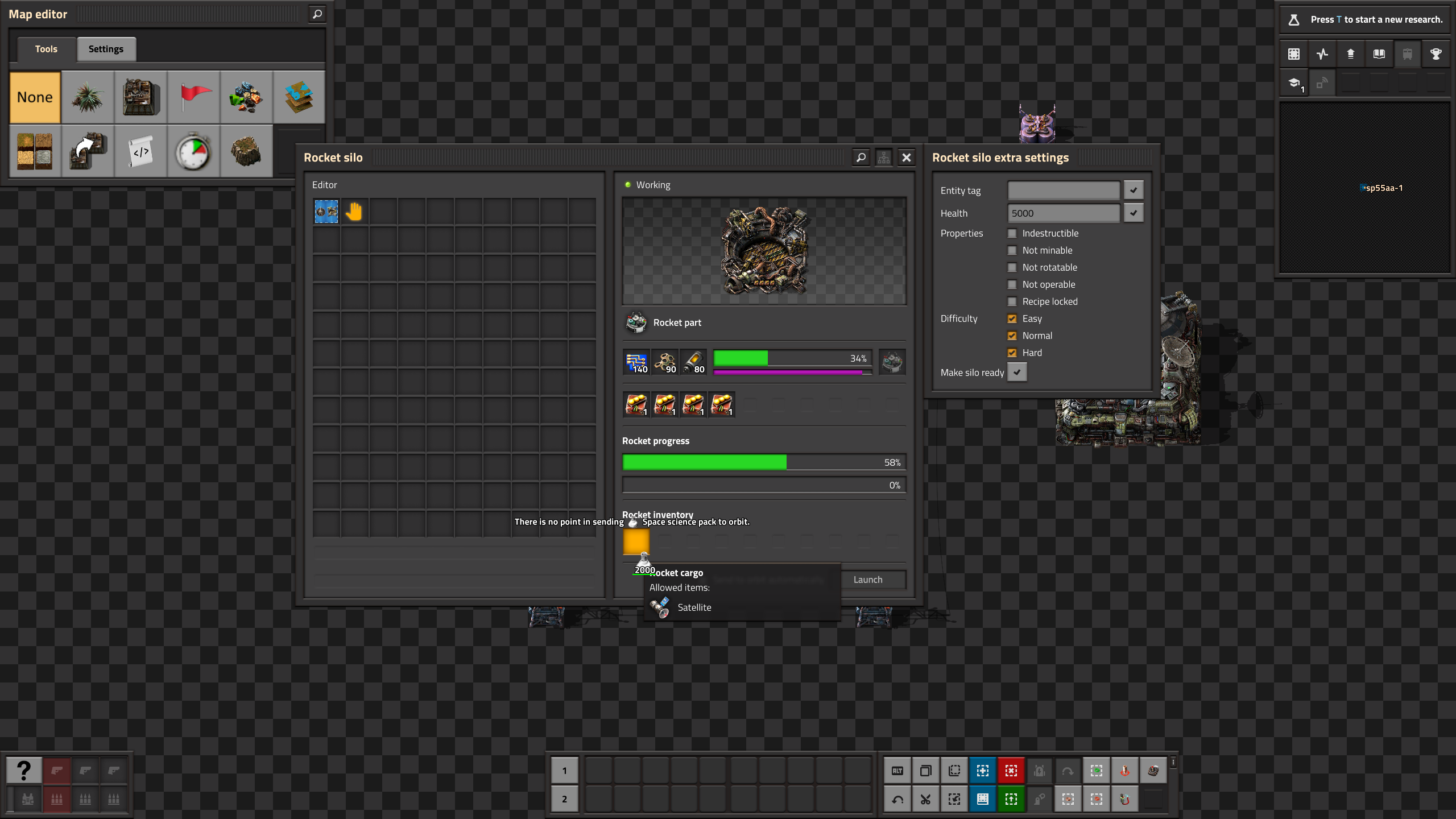The width and height of the screenshot is (1456, 819).
Task: Confirm the Health checkmark button
Action: pyautogui.click(x=1134, y=213)
